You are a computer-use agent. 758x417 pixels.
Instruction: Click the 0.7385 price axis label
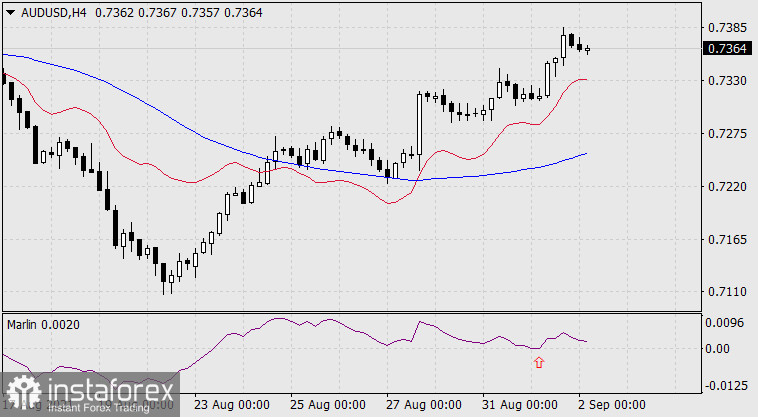(726, 27)
